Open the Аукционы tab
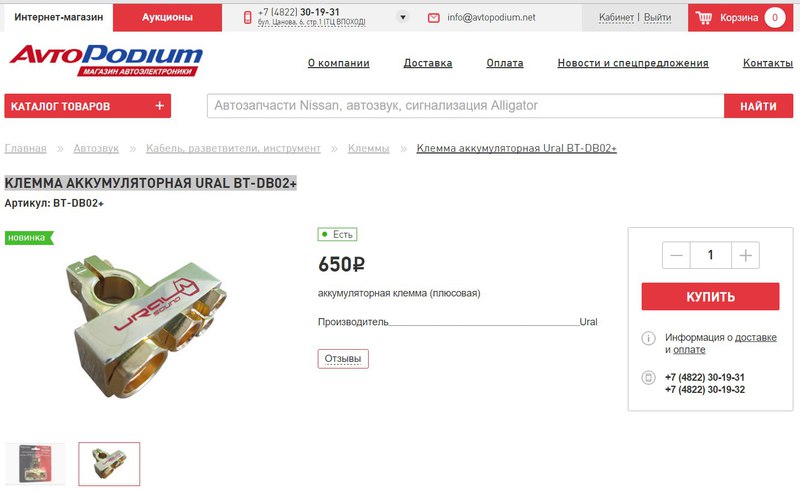The width and height of the screenshot is (800, 491). tap(167, 17)
